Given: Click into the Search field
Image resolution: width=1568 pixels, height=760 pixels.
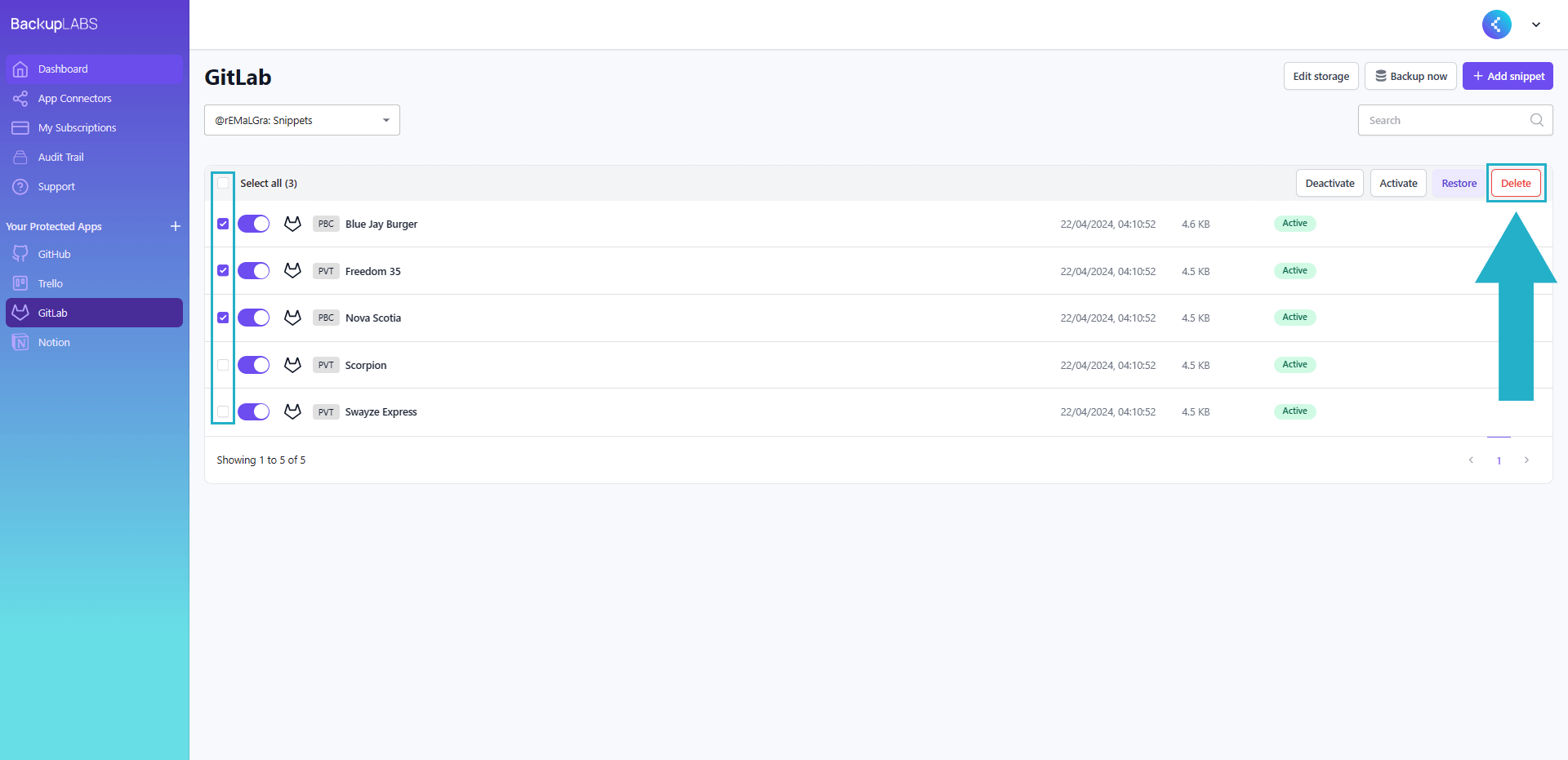Looking at the screenshot, I should [1455, 120].
